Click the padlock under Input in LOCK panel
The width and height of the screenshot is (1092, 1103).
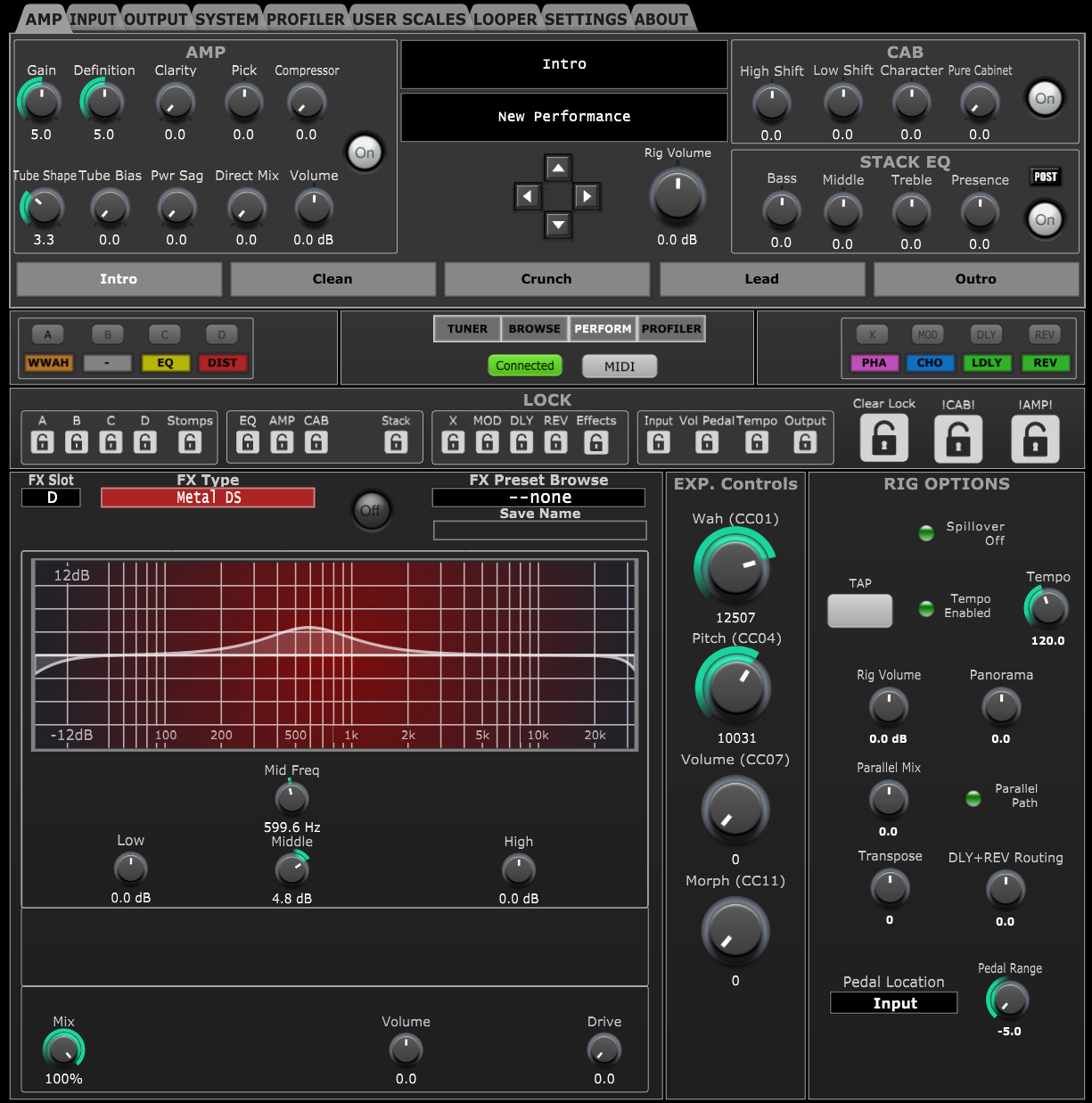pyautogui.click(x=659, y=441)
